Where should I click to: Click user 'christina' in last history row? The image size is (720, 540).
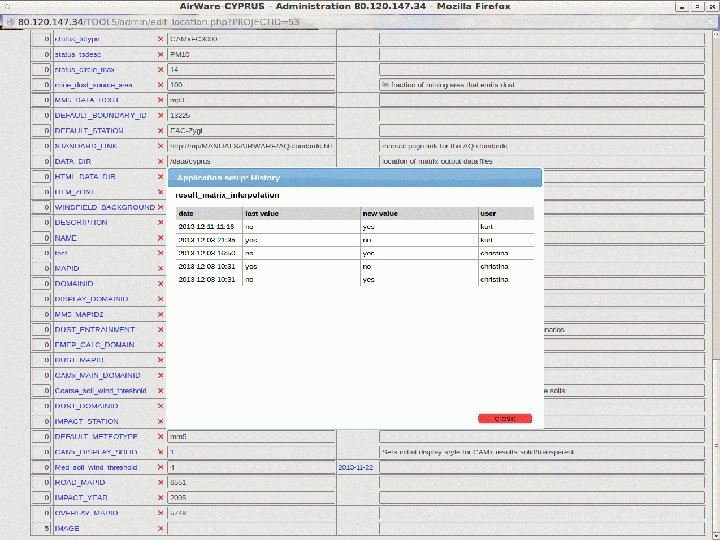(494, 279)
